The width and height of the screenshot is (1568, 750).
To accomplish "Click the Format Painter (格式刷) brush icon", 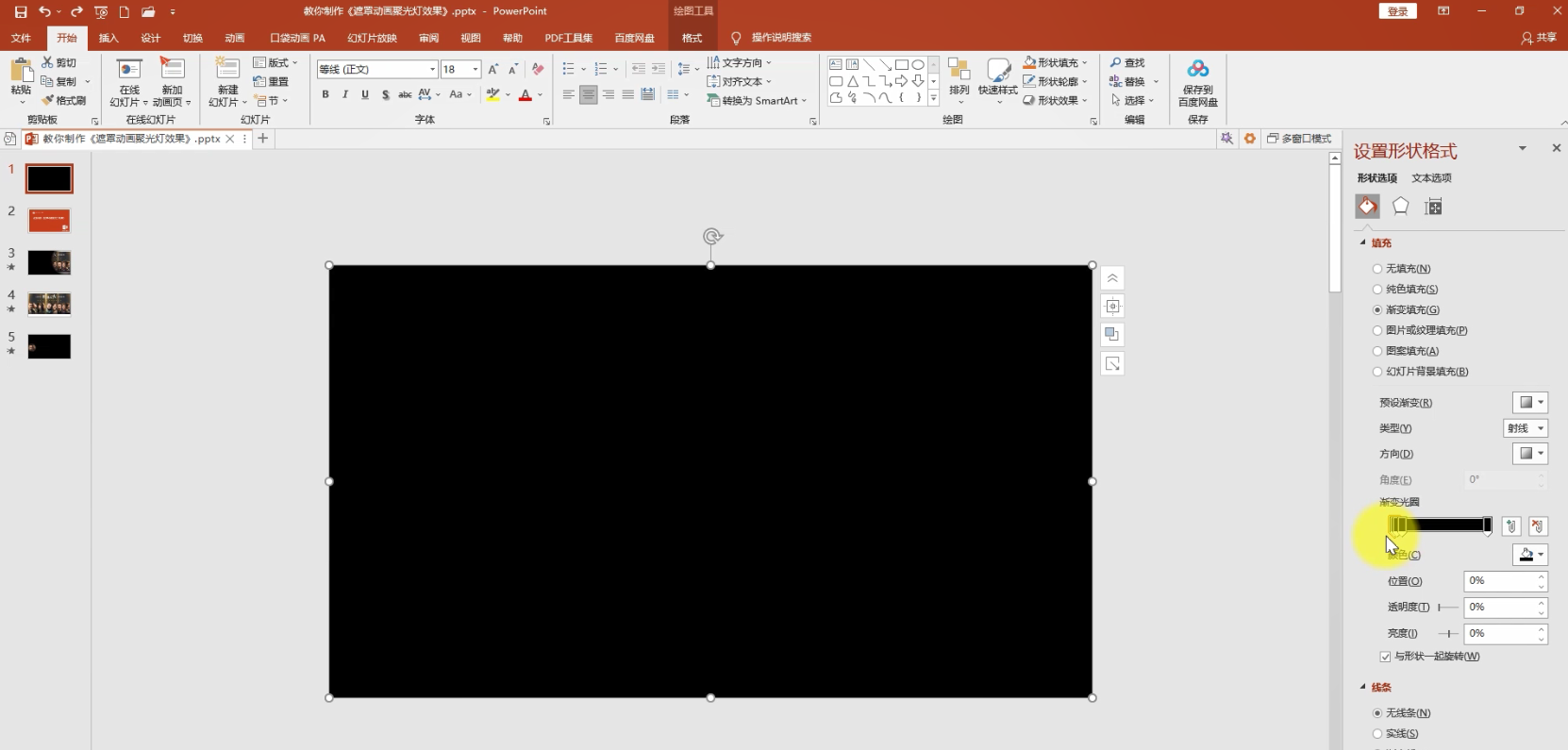I will (x=48, y=100).
